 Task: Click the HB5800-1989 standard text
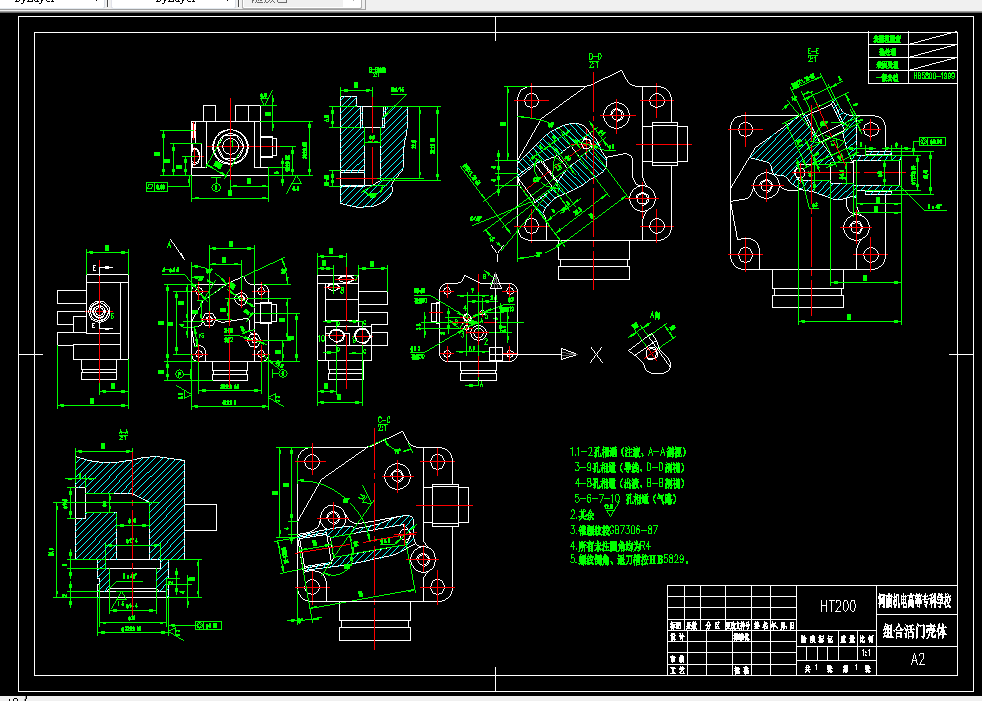point(934,75)
